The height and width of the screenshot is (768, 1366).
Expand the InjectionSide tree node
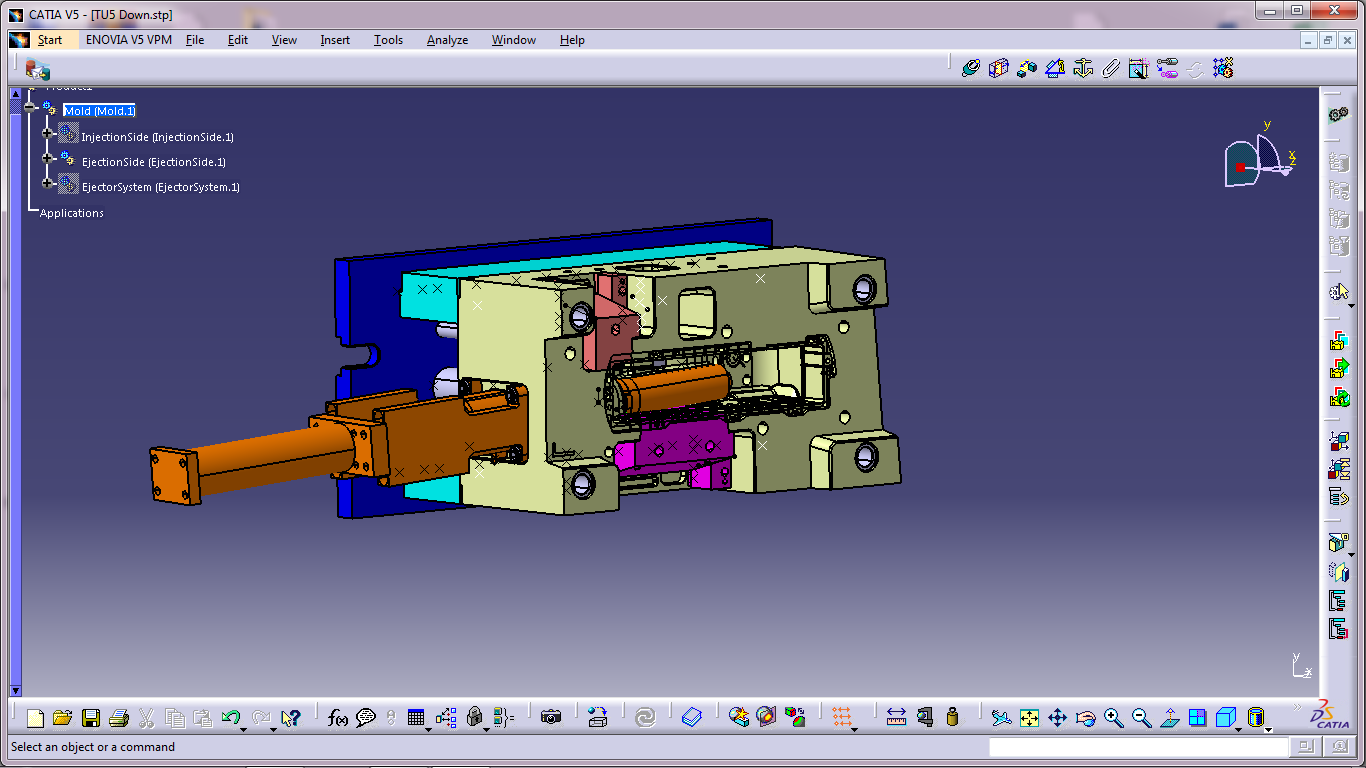click(x=47, y=133)
